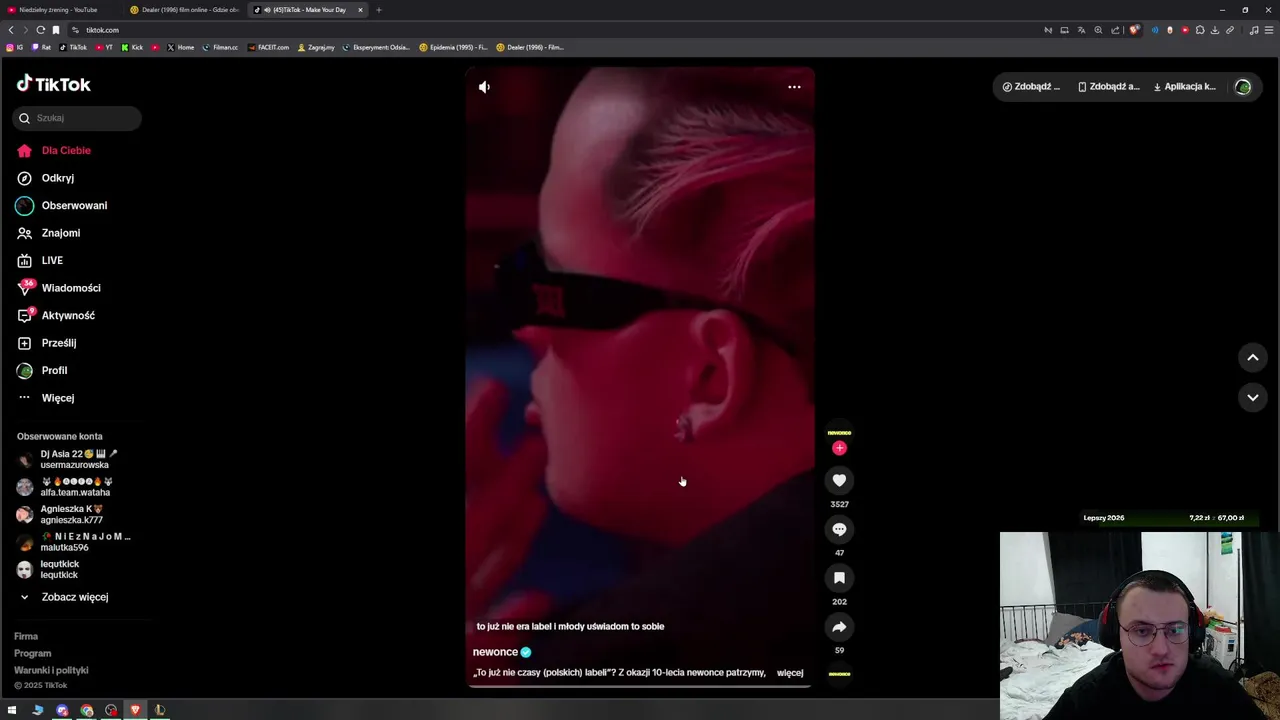Image resolution: width=1280 pixels, height=720 pixels.
Task: Open Warunki i polityki footer link
Action: tap(51, 670)
